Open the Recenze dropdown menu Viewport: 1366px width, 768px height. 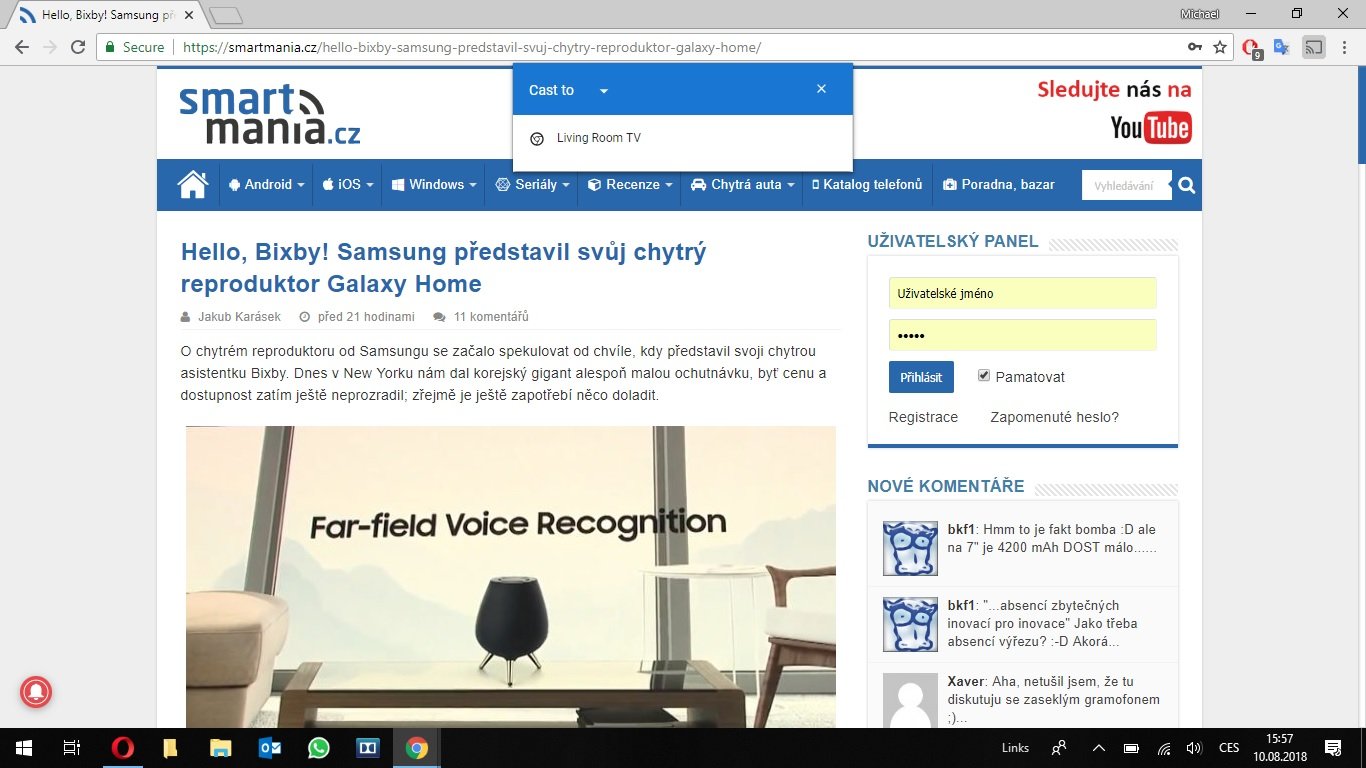coord(630,184)
